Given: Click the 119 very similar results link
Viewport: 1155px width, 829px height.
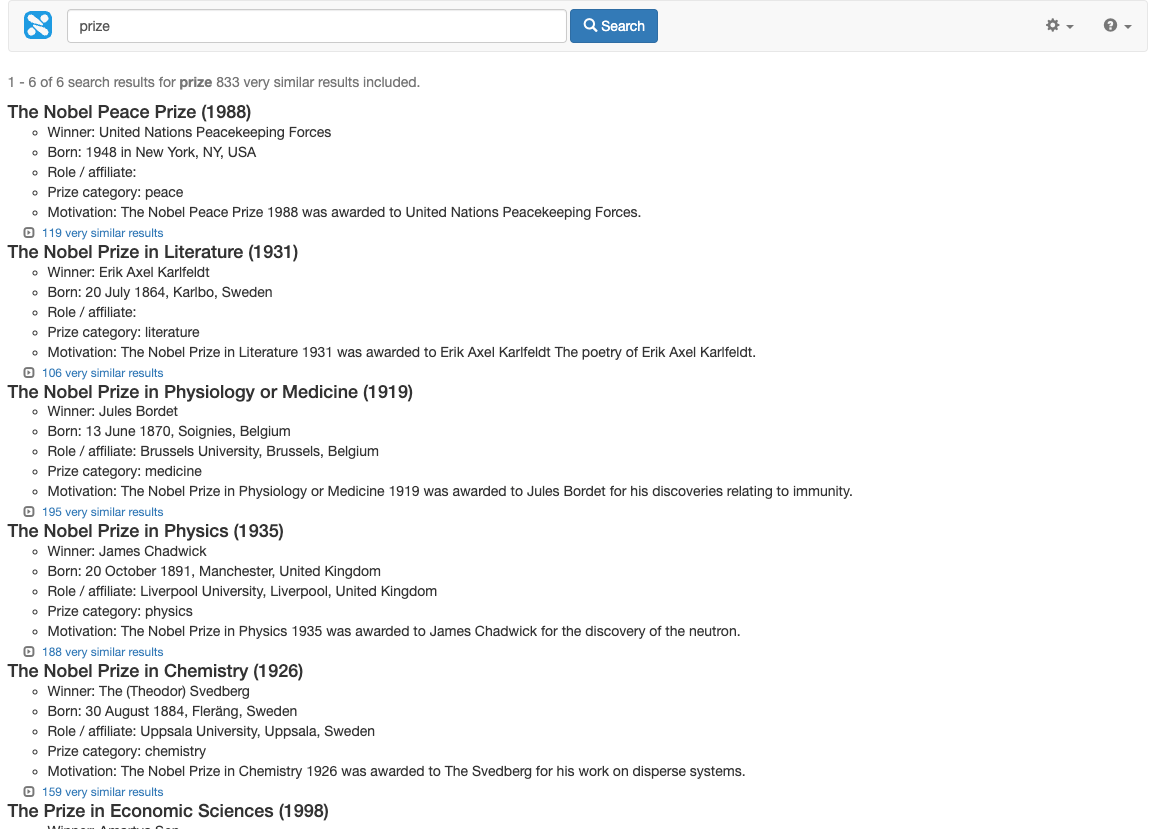Looking at the screenshot, I should point(102,232).
